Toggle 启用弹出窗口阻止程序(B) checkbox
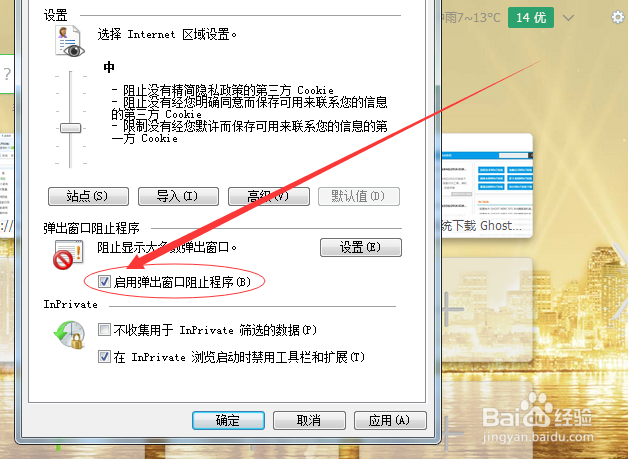 pos(105,282)
